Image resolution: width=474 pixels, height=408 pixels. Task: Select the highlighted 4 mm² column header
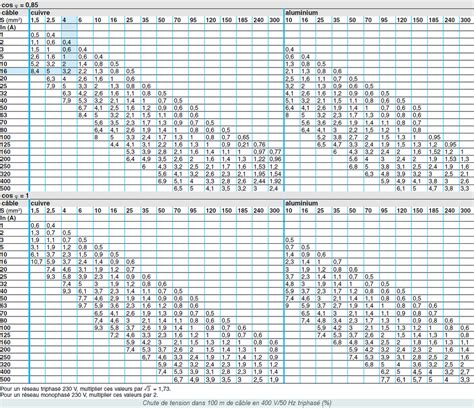[x=69, y=20]
